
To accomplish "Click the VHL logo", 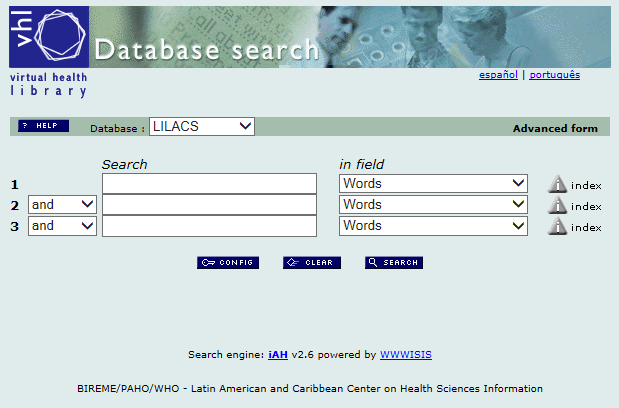I will 49,37.
